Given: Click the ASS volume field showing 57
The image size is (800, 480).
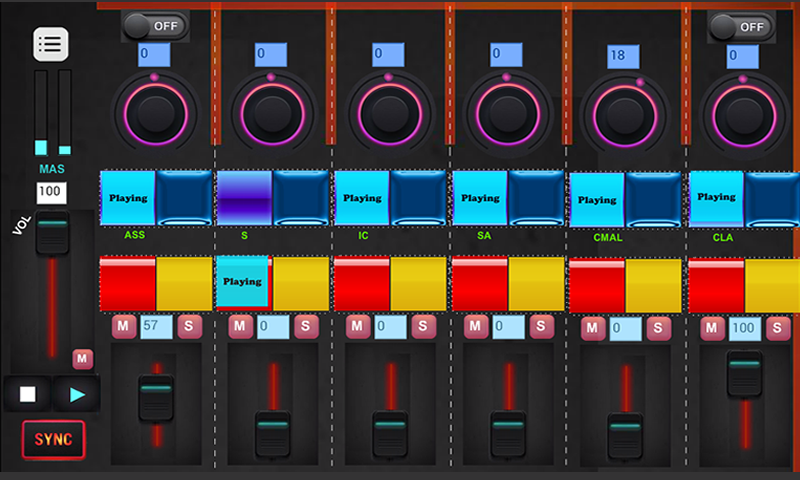Looking at the screenshot, I should click(x=156, y=326).
